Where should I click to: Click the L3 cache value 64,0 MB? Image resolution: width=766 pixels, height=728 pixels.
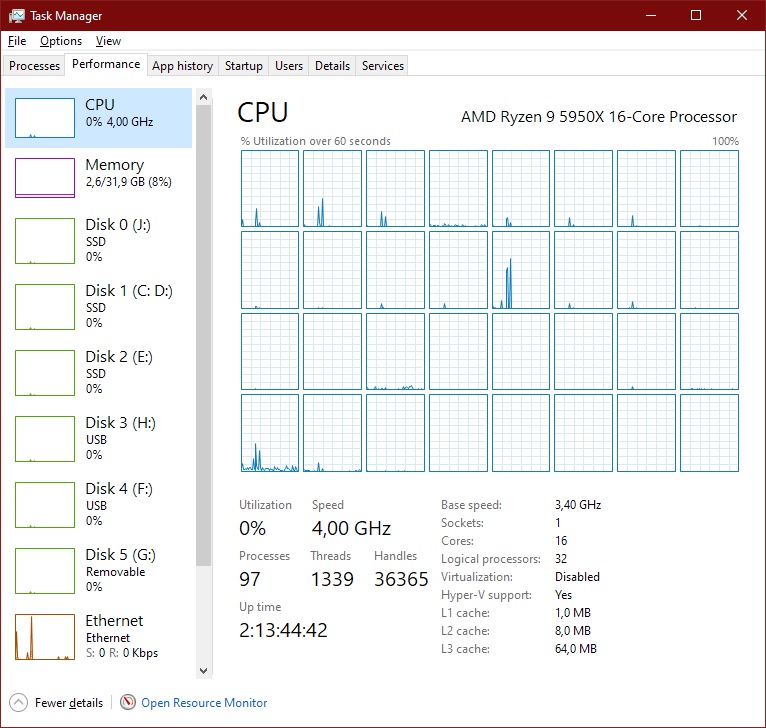575,648
